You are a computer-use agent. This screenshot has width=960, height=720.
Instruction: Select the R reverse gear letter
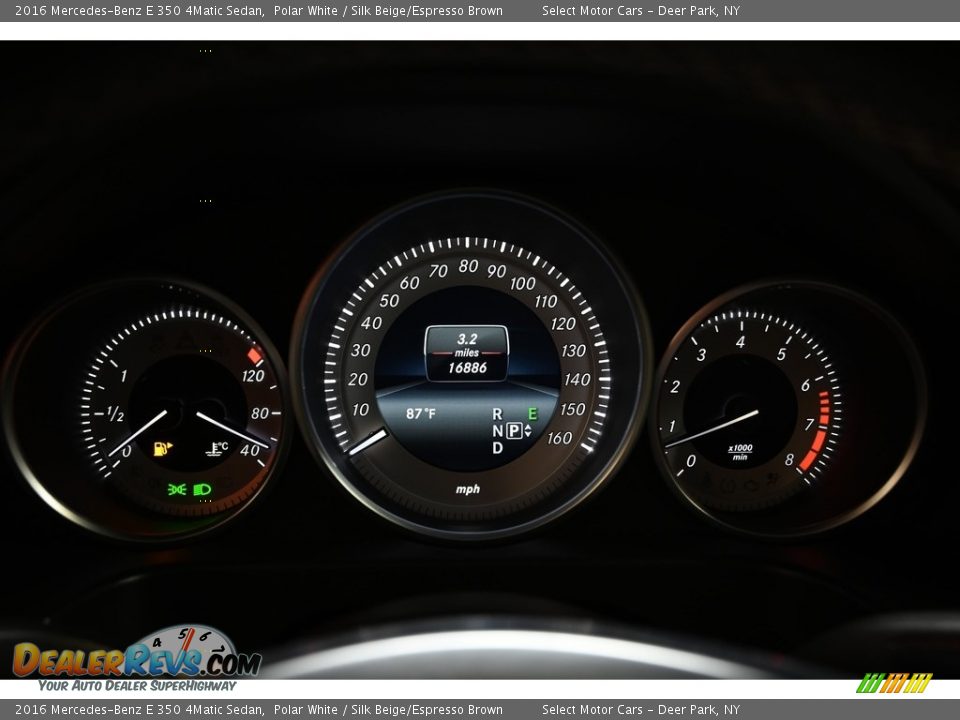point(497,414)
